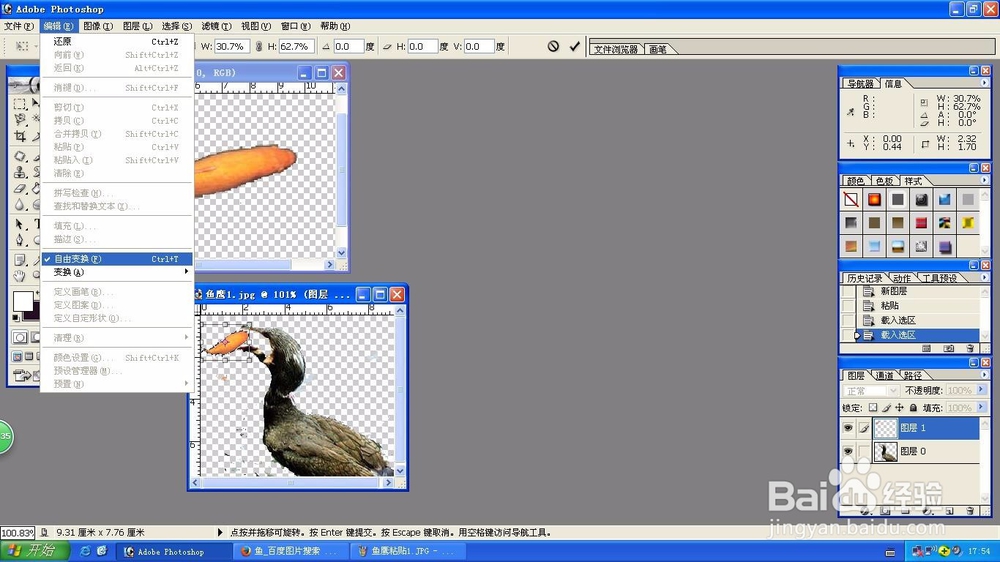Open the 变换 submenu

(x=116, y=272)
